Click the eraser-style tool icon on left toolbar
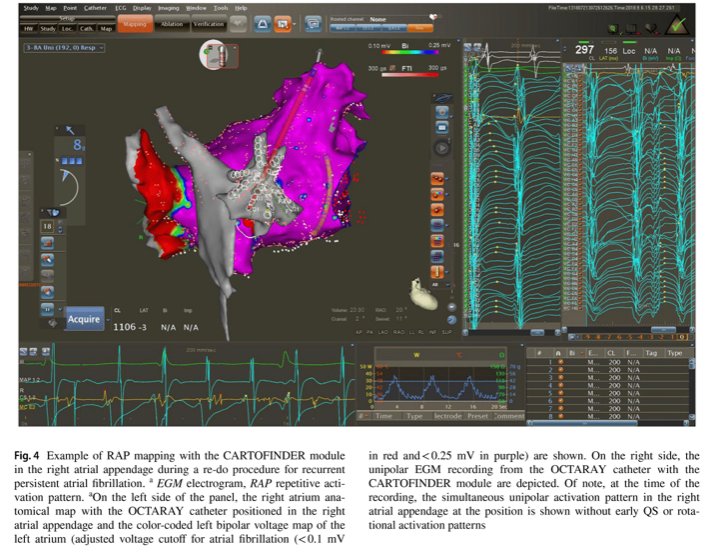Screen dimensions: 717x557 (48, 260)
